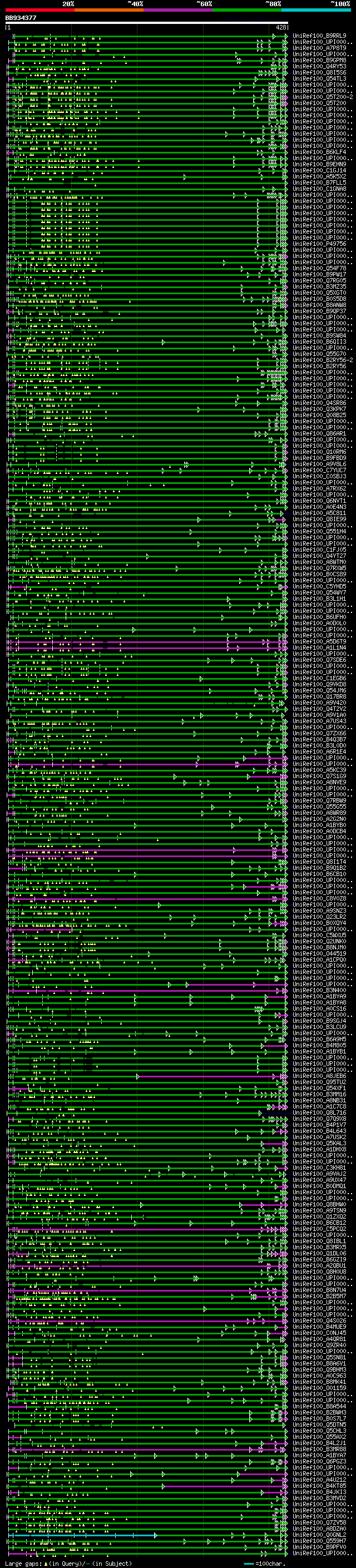Select the UniRef100_A8NVE9 label

coord(319,782)
